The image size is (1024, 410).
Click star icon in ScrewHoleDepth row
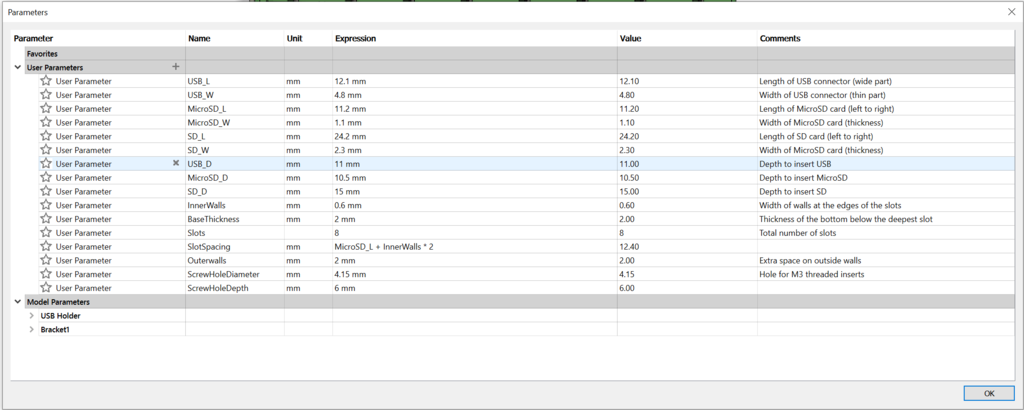pos(46,287)
